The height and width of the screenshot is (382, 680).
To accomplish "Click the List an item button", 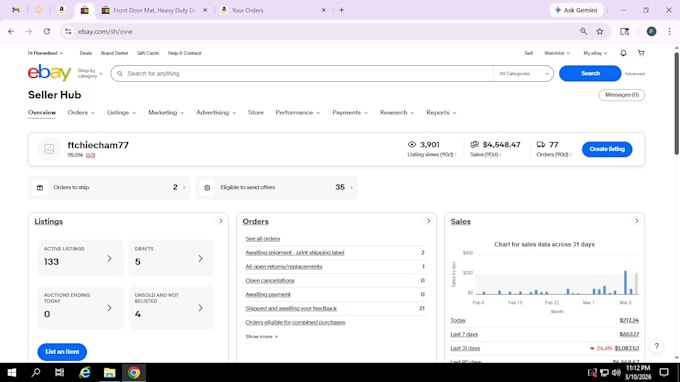I will (x=62, y=352).
